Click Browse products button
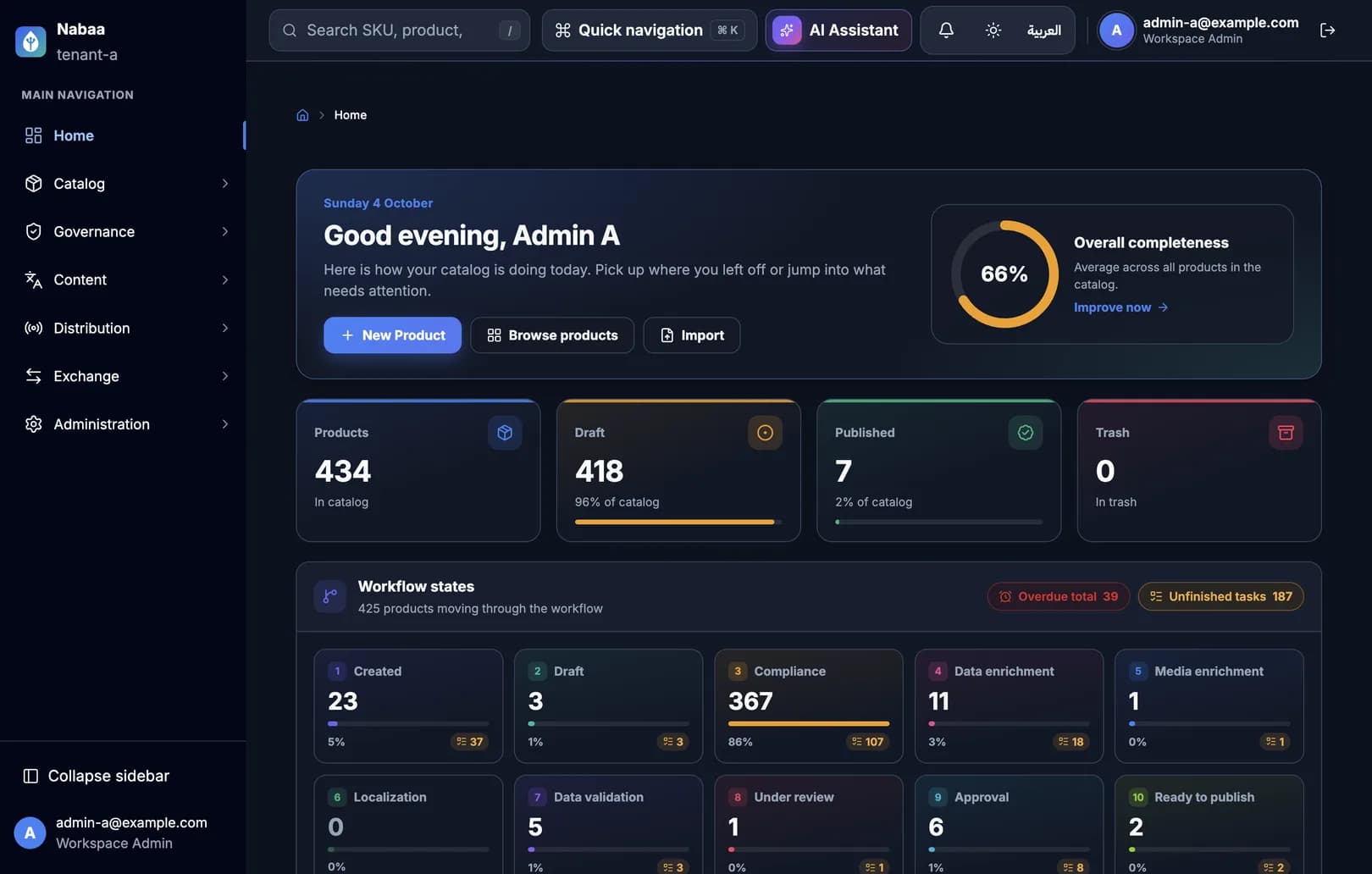The width and height of the screenshot is (1372, 874). pyautogui.click(x=552, y=335)
